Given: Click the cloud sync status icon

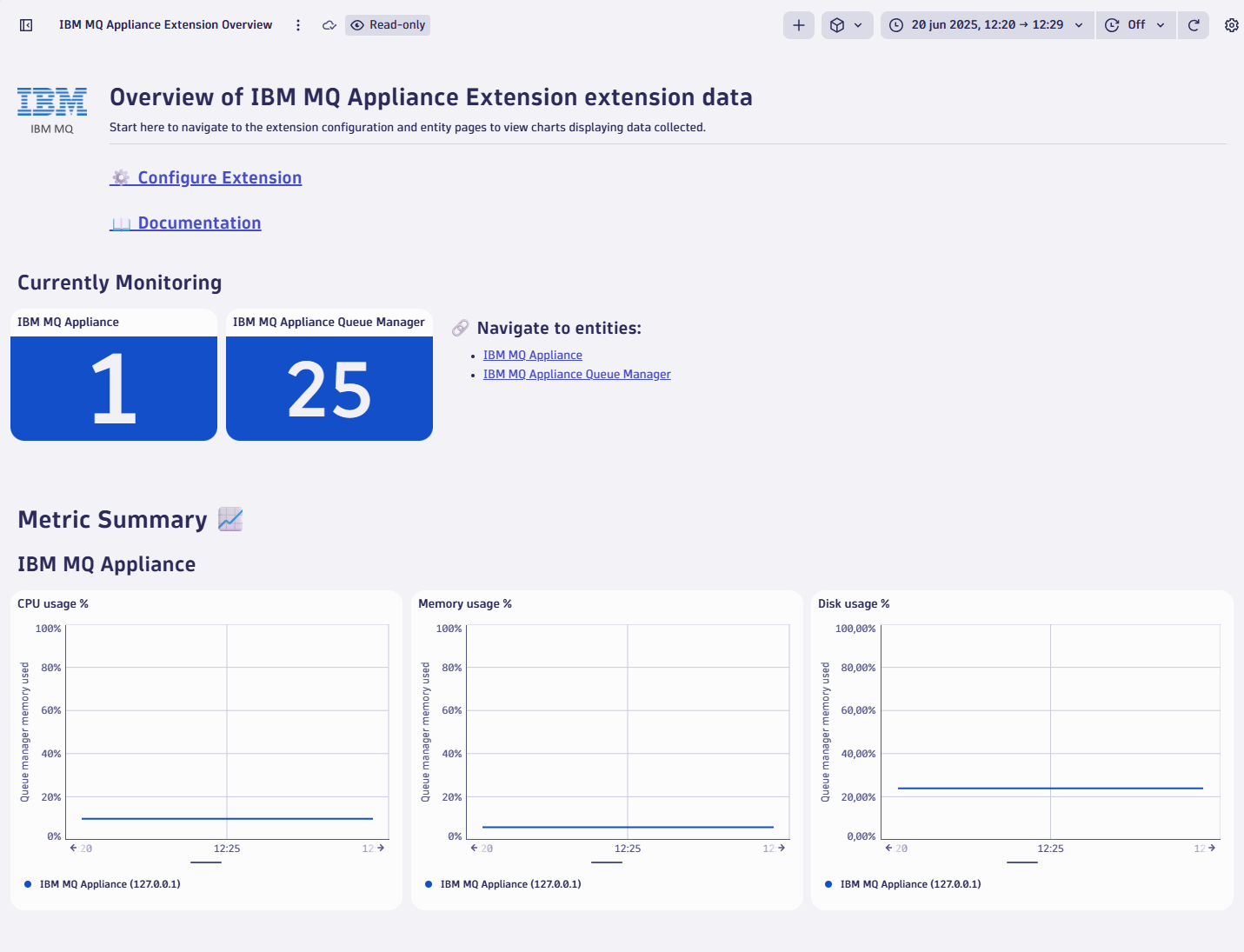Looking at the screenshot, I should (x=329, y=25).
